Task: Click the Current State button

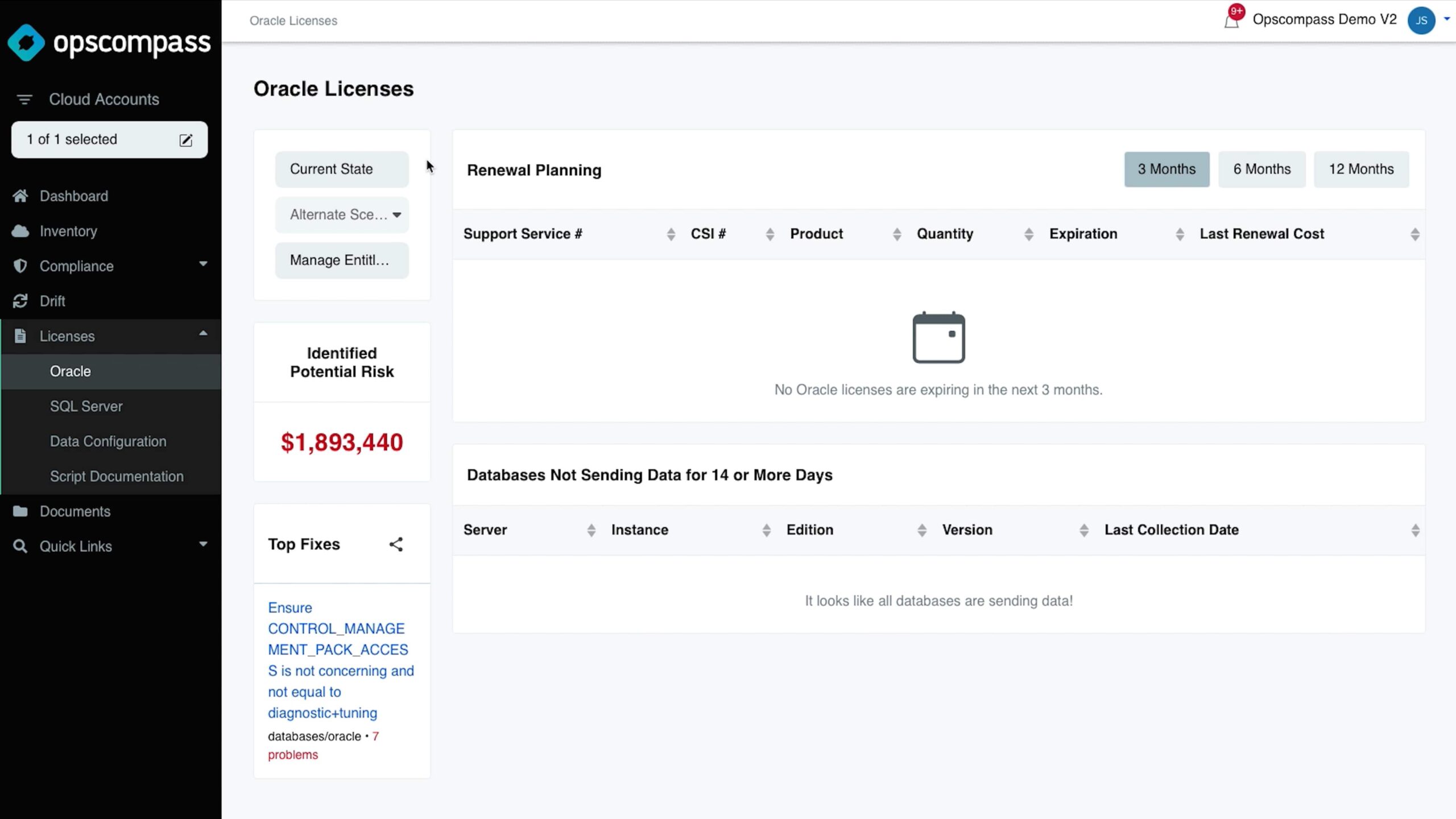Action: point(342,169)
